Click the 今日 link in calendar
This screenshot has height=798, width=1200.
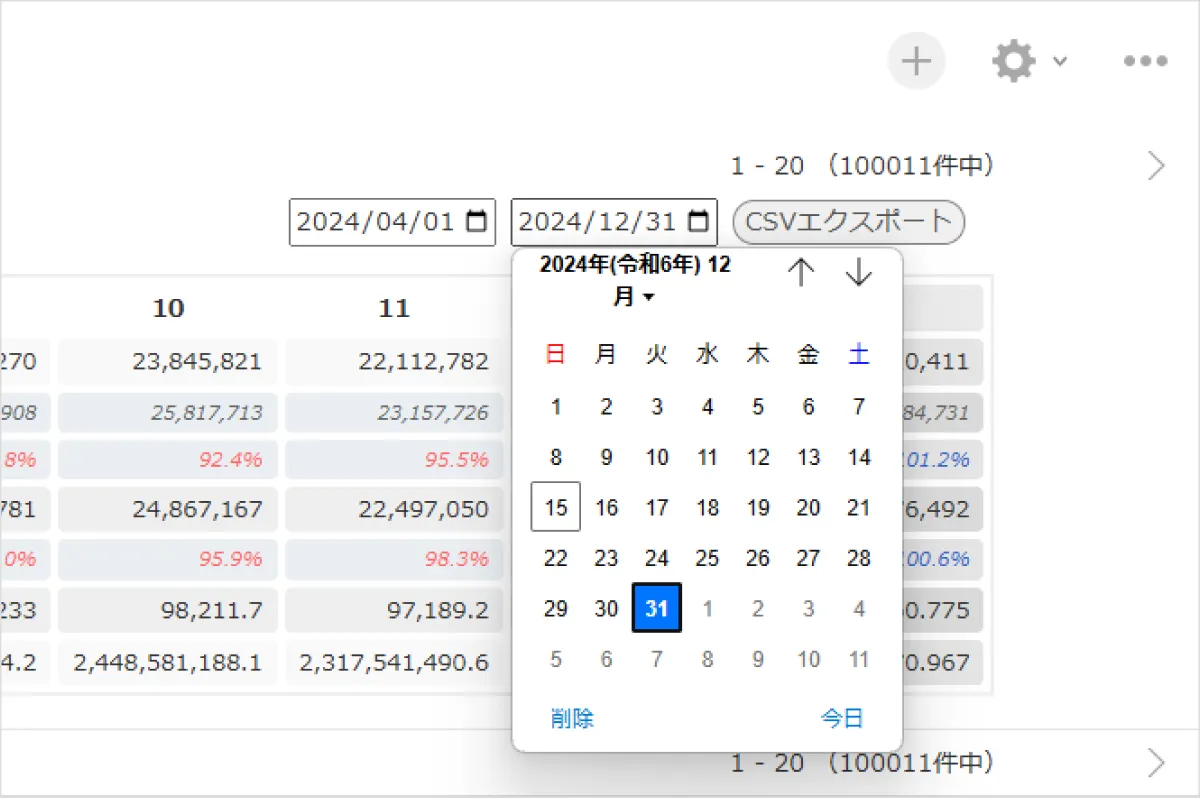pyautogui.click(x=842, y=718)
